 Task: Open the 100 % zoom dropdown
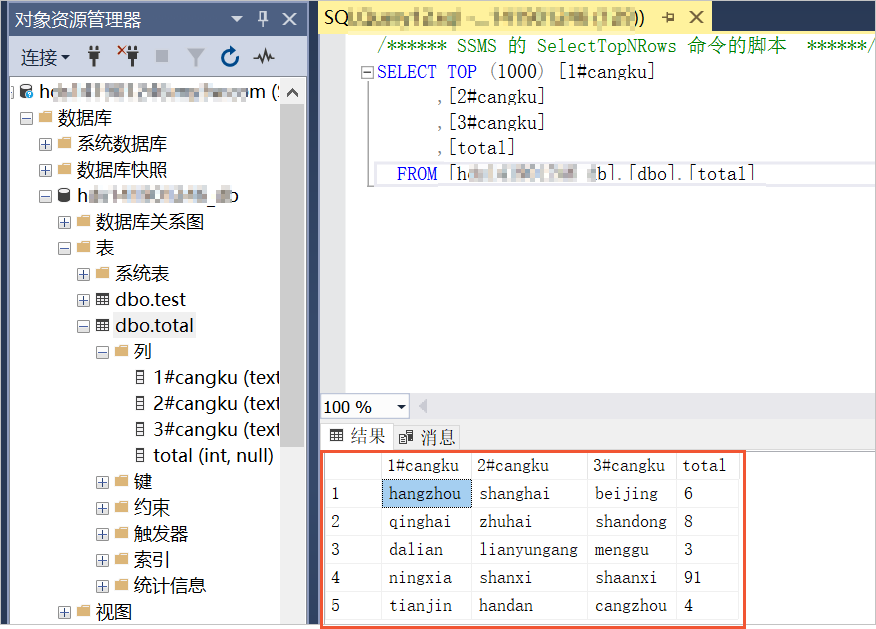point(401,407)
